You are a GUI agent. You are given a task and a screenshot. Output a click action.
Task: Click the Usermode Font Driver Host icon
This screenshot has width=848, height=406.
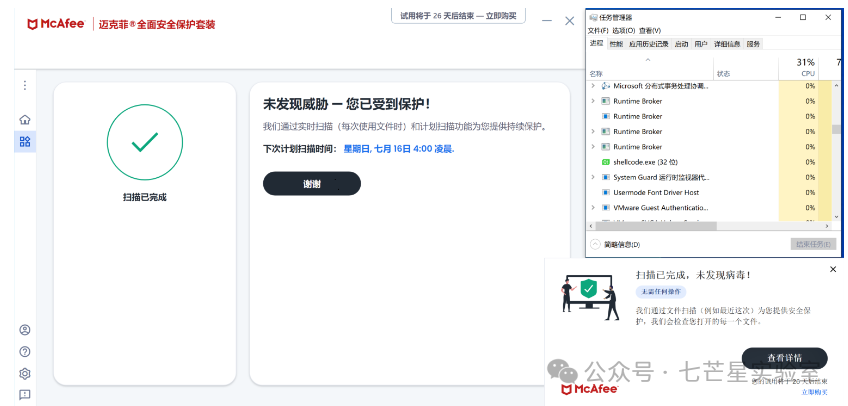(x=606, y=192)
